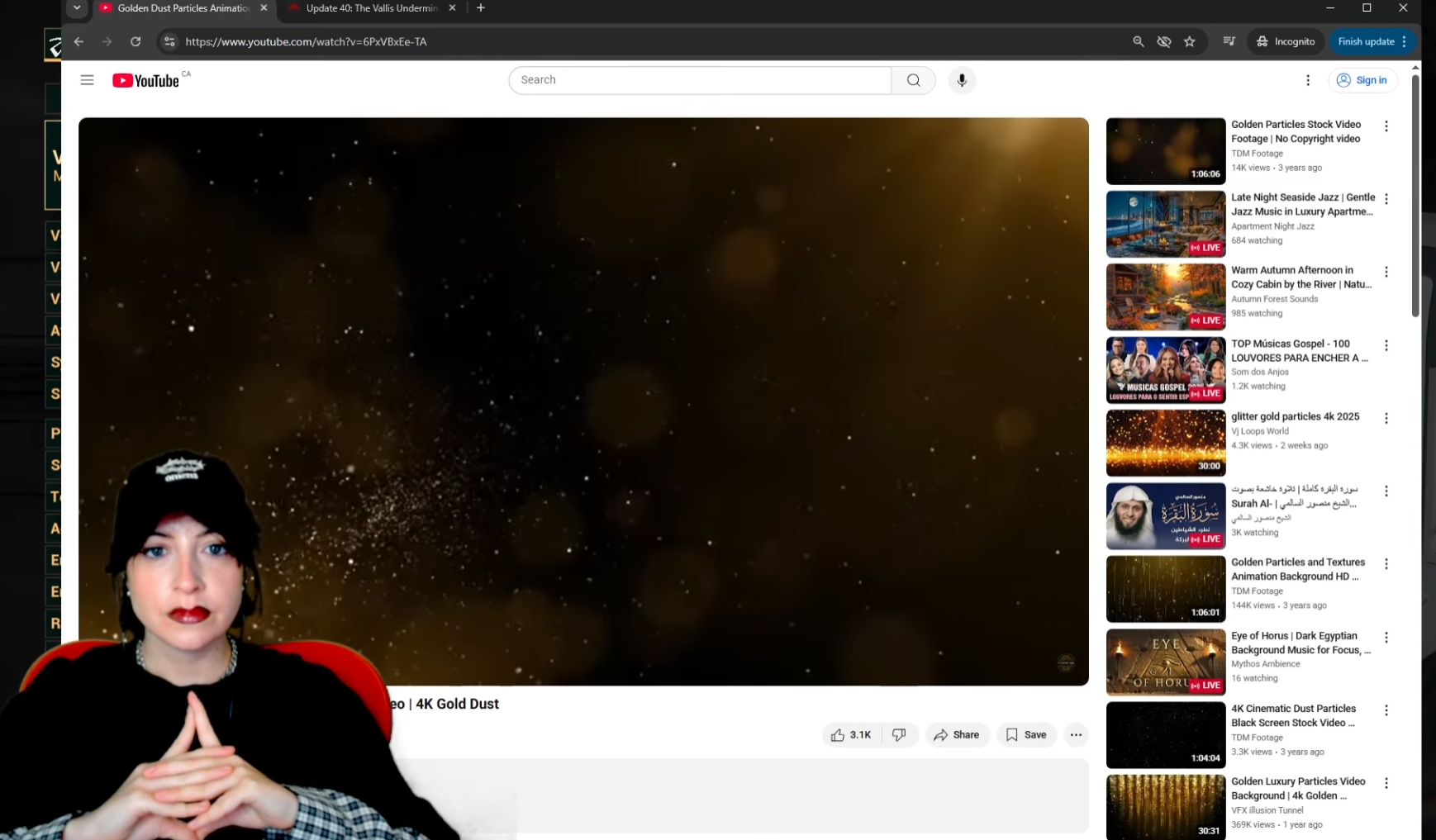The height and width of the screenshot is (840, 1436).
Task: Open the TOP Músicas Gospel thumbnail
Action: [x=1166, y=370]
